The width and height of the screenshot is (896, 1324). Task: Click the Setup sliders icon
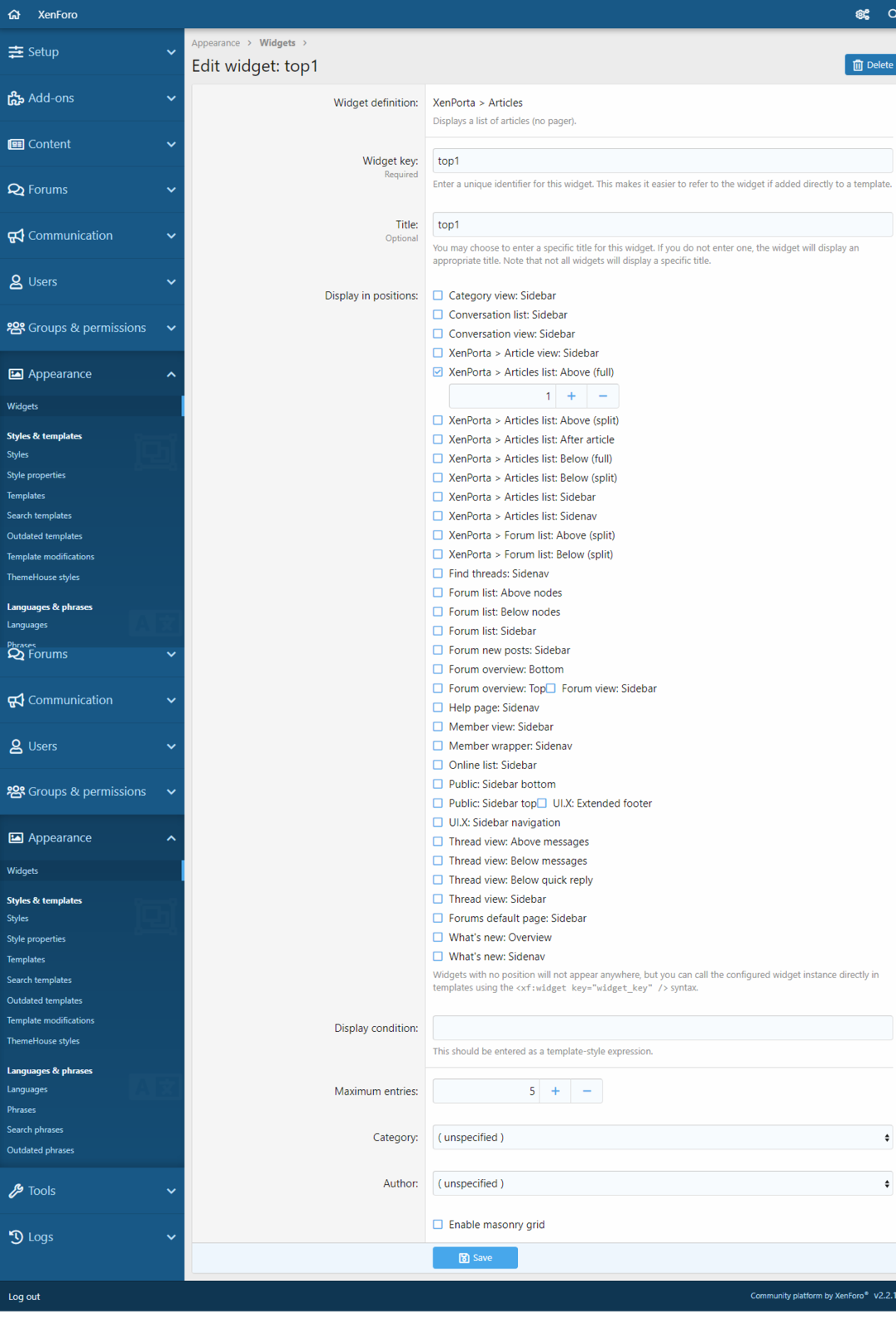(16, 52)
